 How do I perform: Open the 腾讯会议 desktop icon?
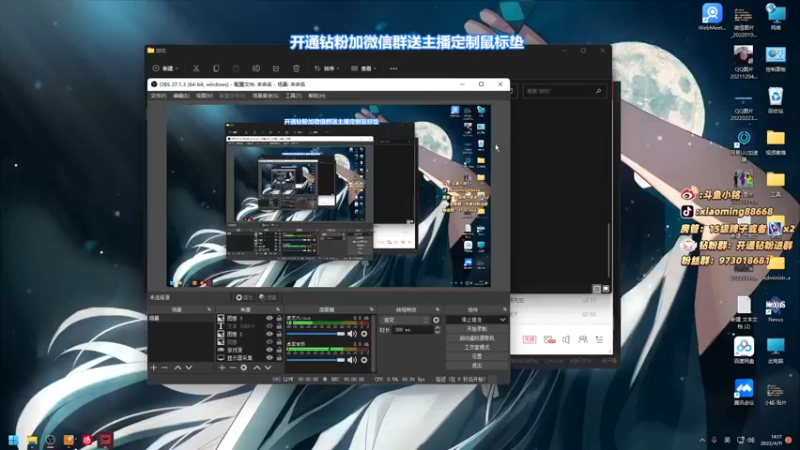(744, 392)
